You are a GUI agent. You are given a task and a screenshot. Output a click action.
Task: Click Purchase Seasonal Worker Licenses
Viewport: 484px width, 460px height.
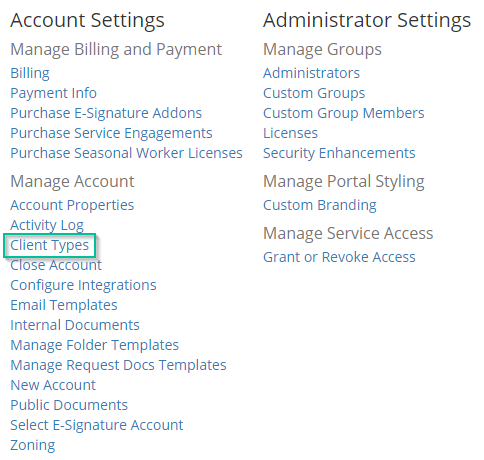coord(126,153)
